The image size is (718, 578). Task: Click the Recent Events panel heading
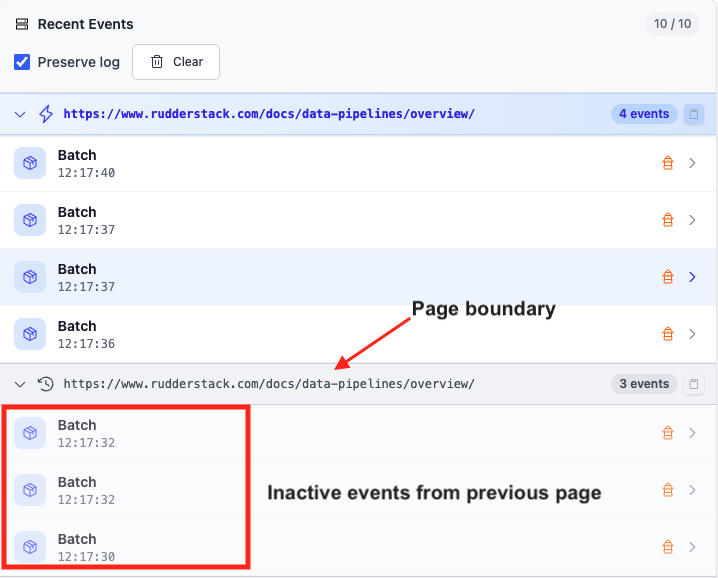coord(85,24)
